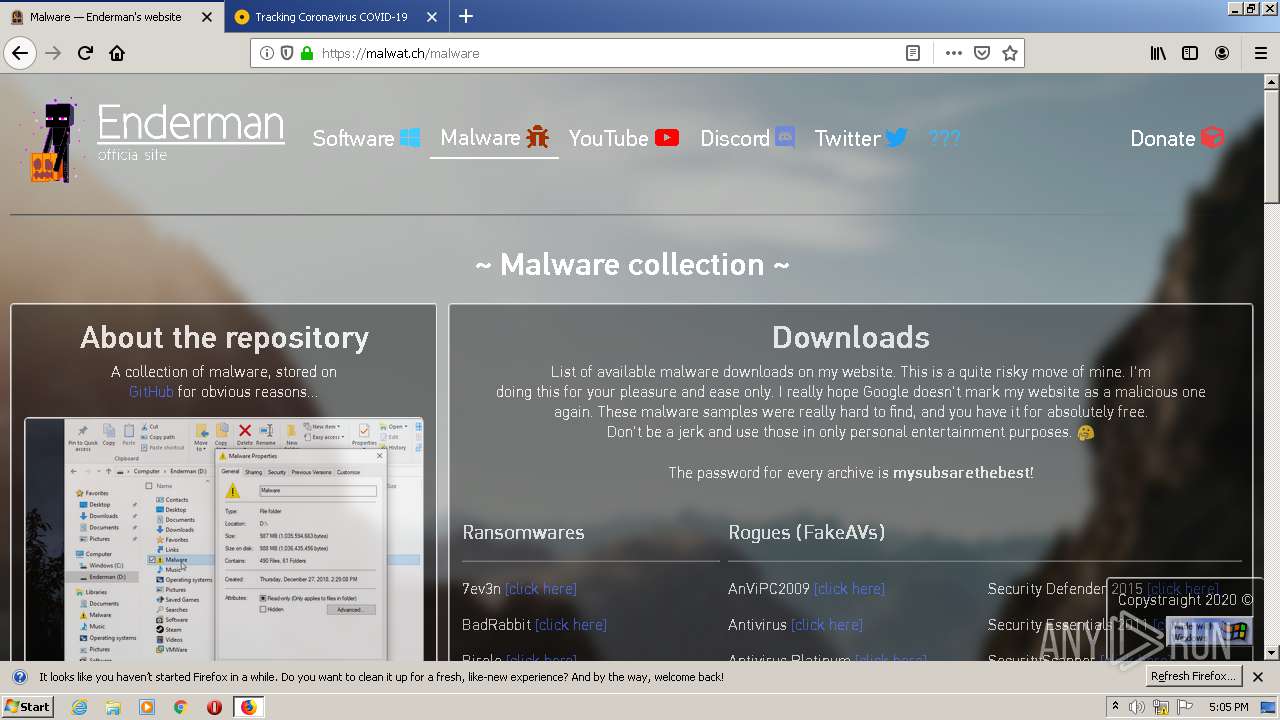Show hidden system tray icons
The image size is (1280, 720).
coord(1115,707)
